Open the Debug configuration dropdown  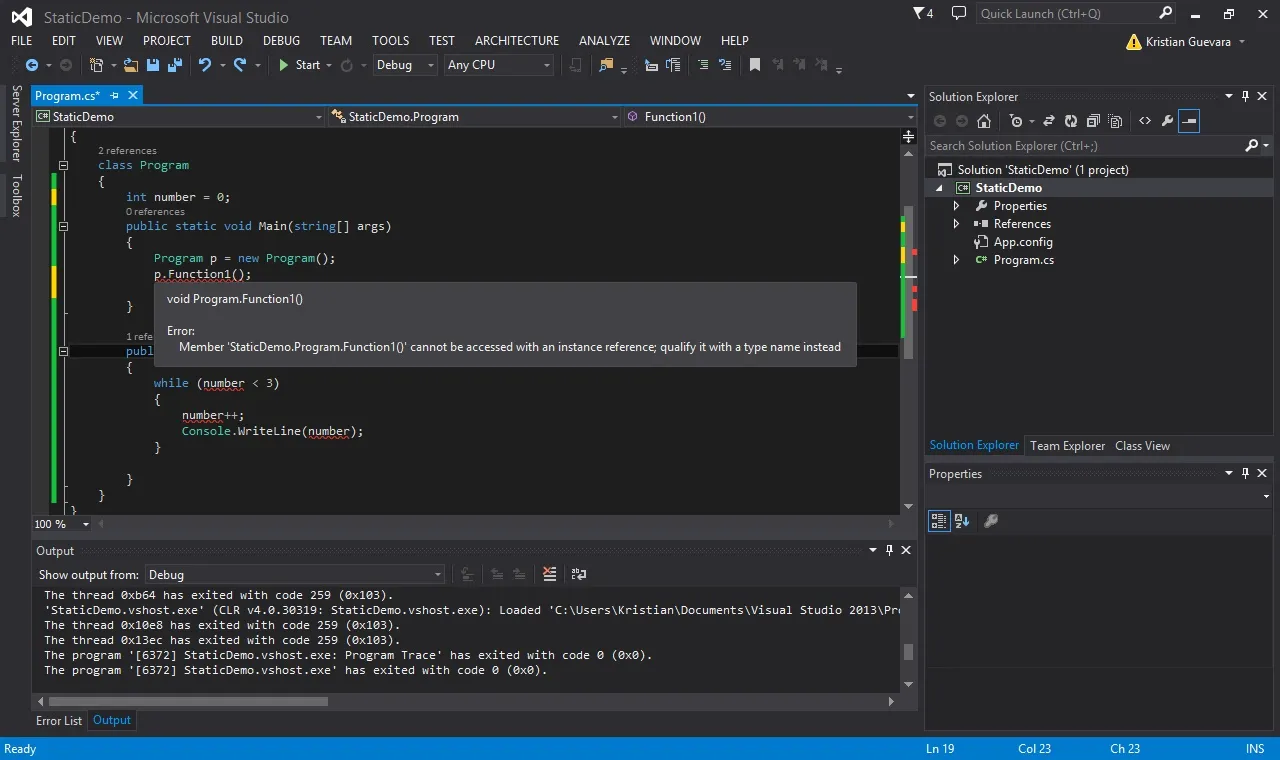(x=405, y=65)
